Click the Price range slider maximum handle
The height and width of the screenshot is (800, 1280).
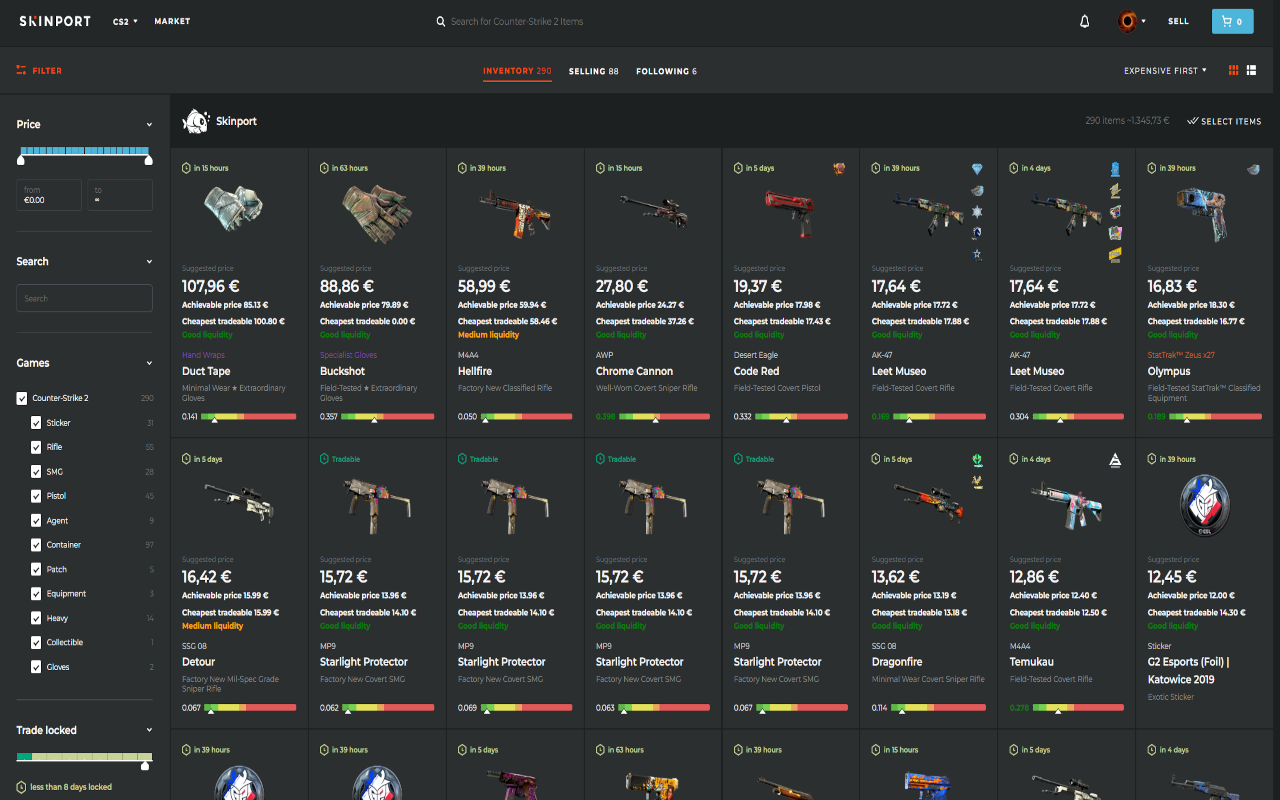149,159
